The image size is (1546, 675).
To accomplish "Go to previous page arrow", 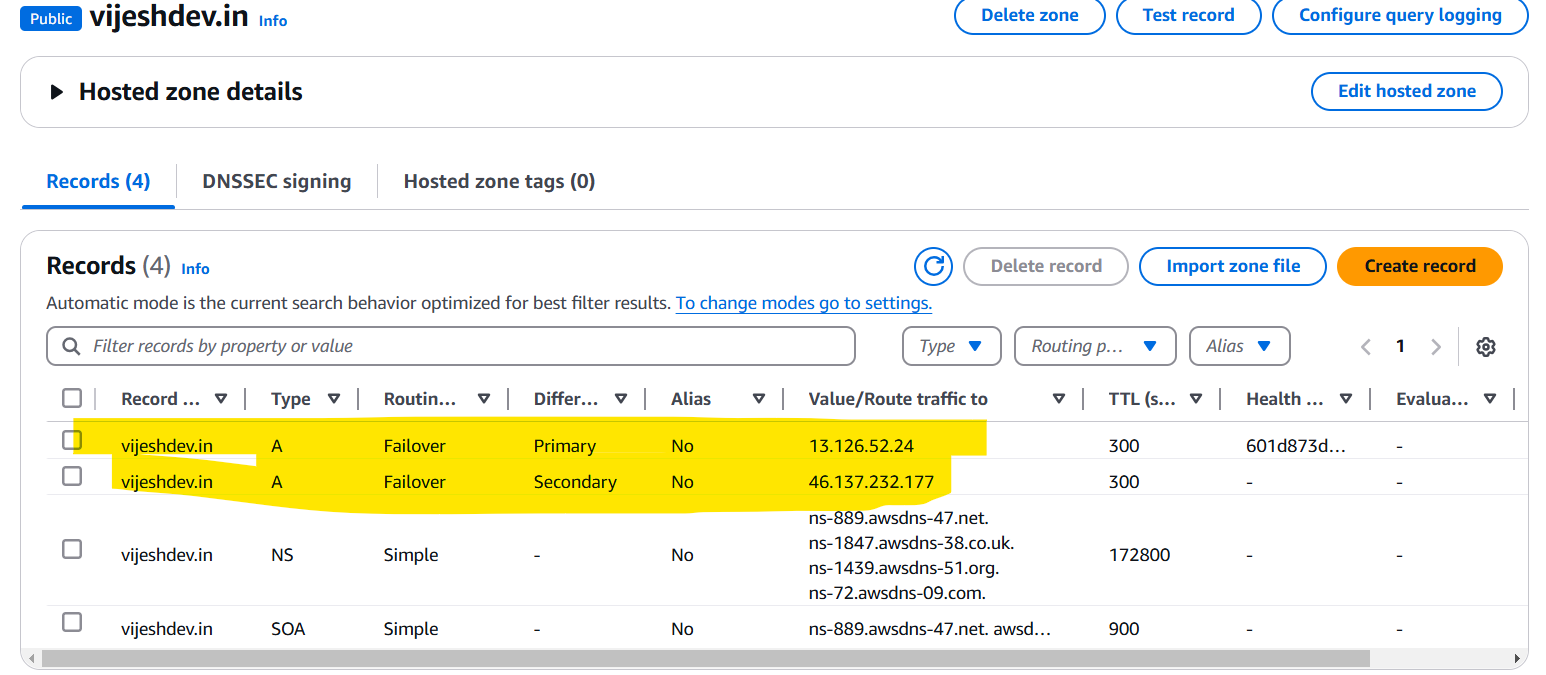I will click(1366, 347).
